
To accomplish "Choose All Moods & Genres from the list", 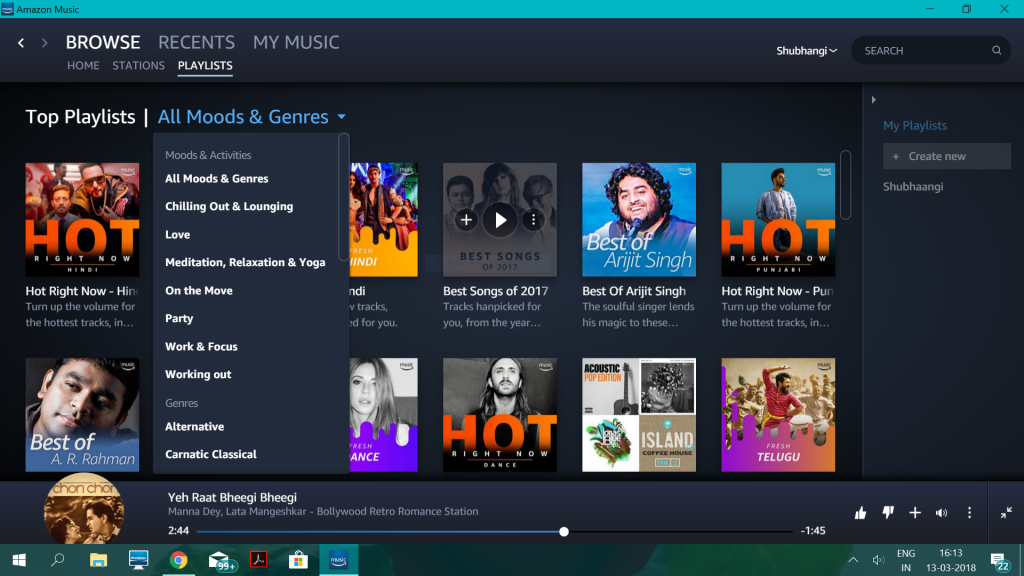I will [217, 178].
